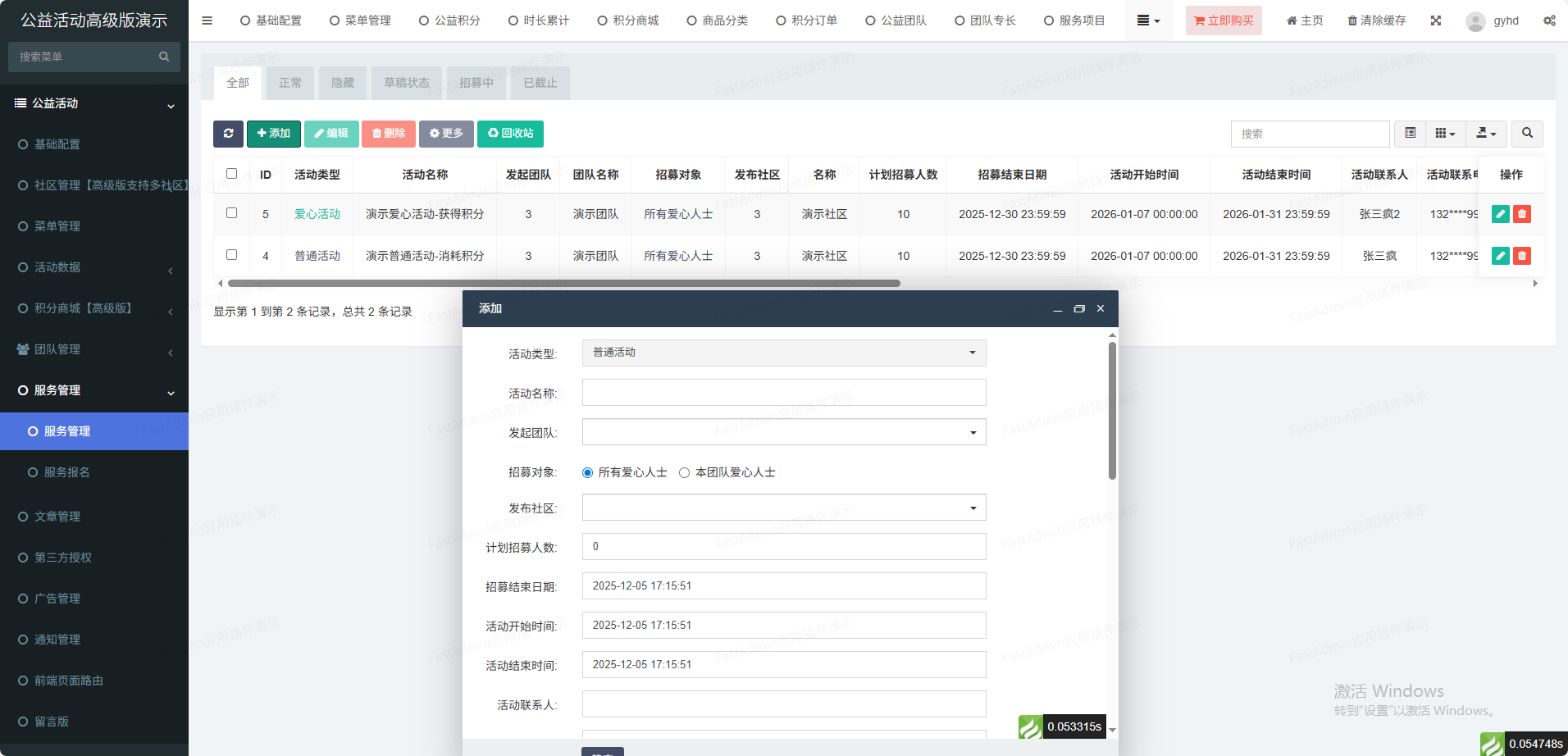The width and height of the screenshot is (1568, 756).
Task: Switch to the 招募中 tab
Action: pos(476,83)
